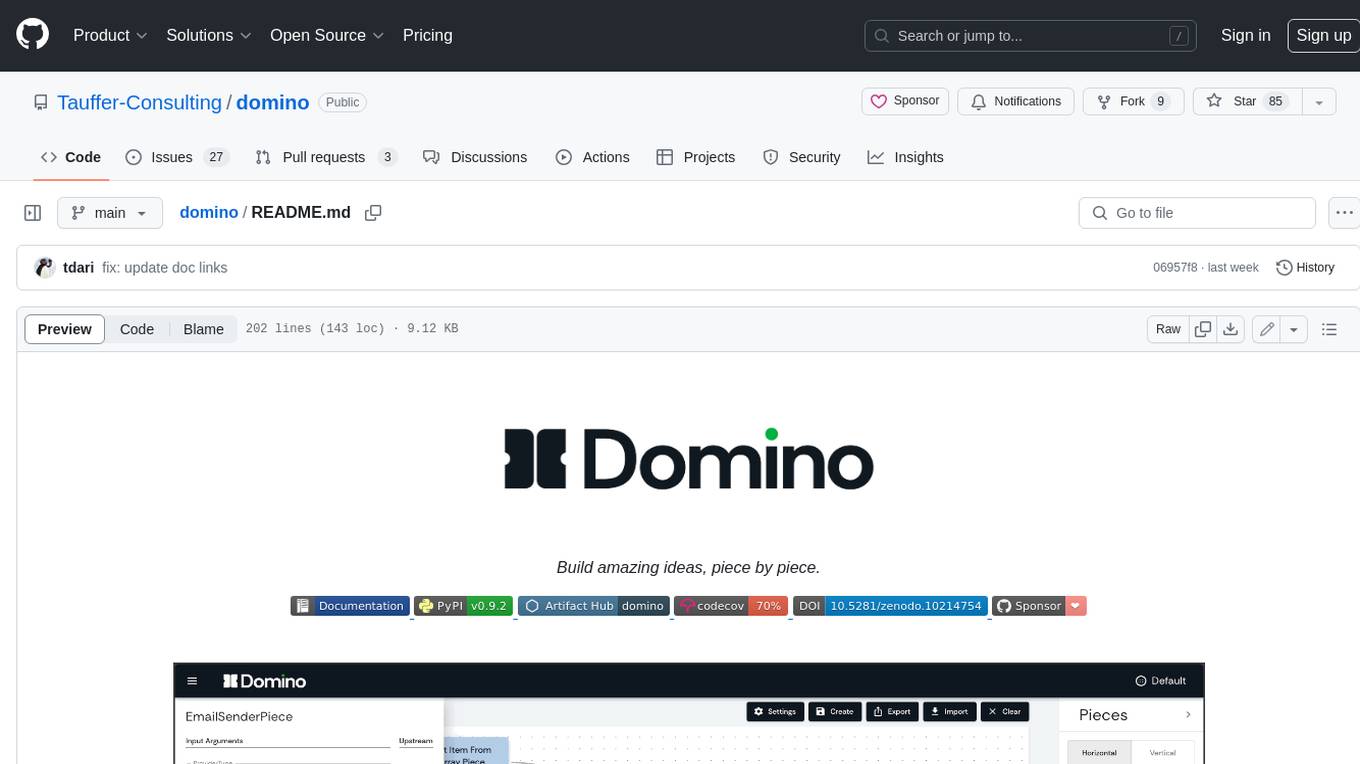Download the raw file
This screenshot has width=1360, height=764.
tap(1231, 329)
